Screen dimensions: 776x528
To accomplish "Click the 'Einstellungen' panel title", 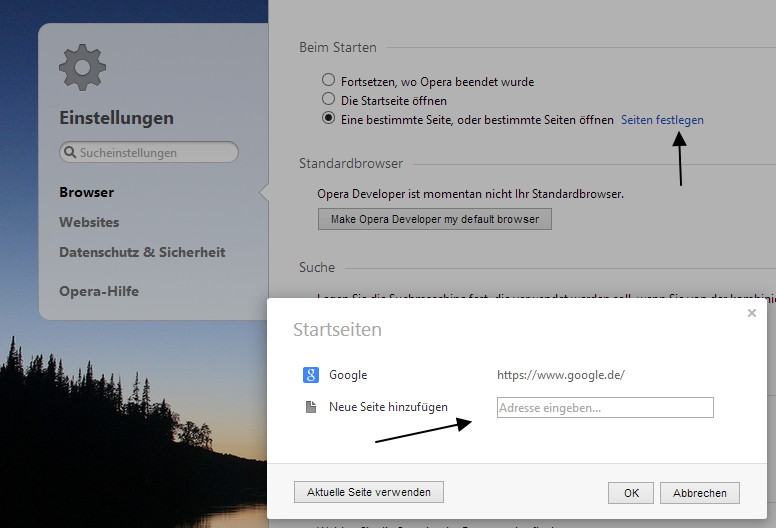I will [x=116, y=118].
